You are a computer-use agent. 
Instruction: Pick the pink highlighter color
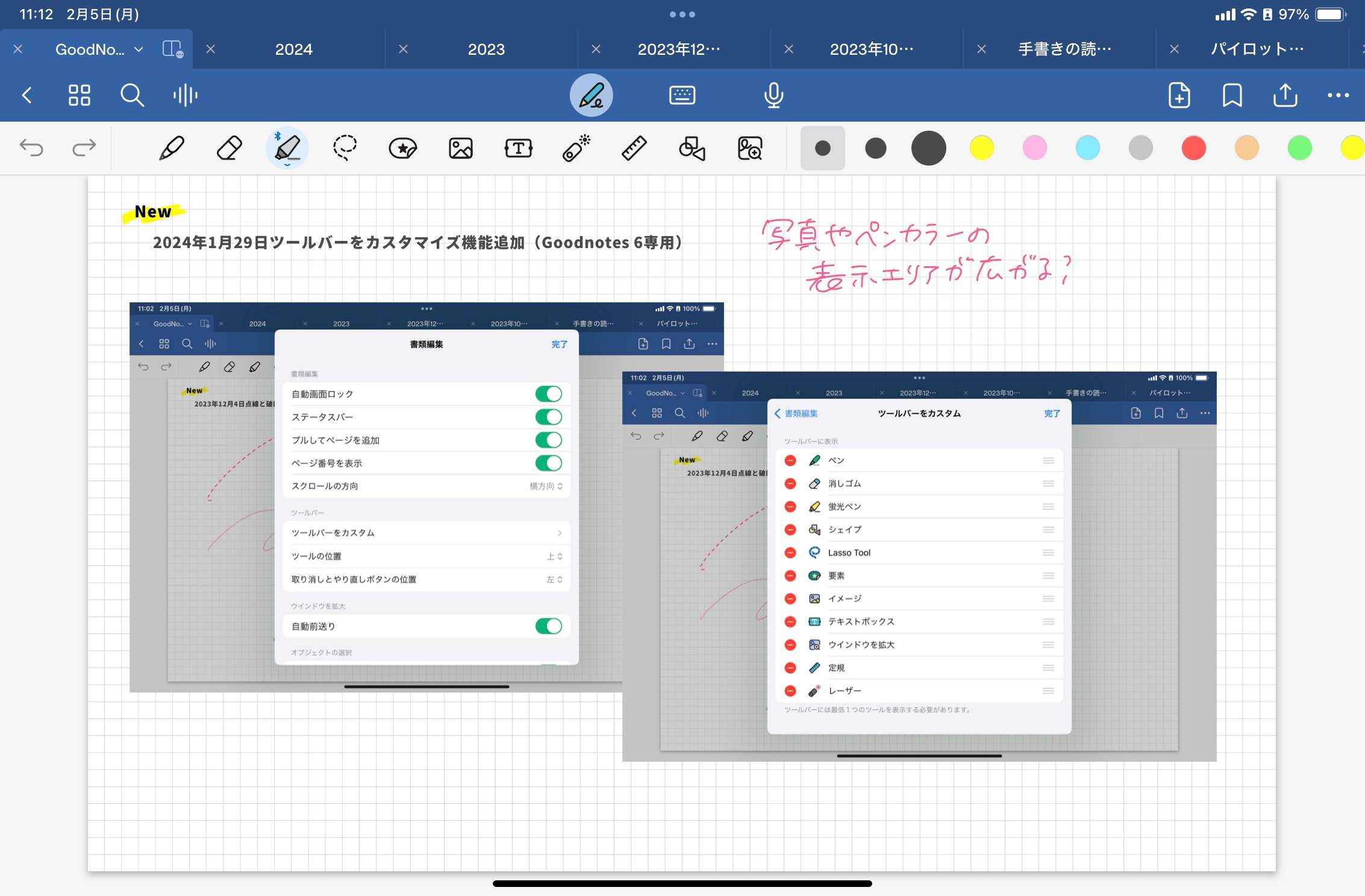tap(1034, 148)
